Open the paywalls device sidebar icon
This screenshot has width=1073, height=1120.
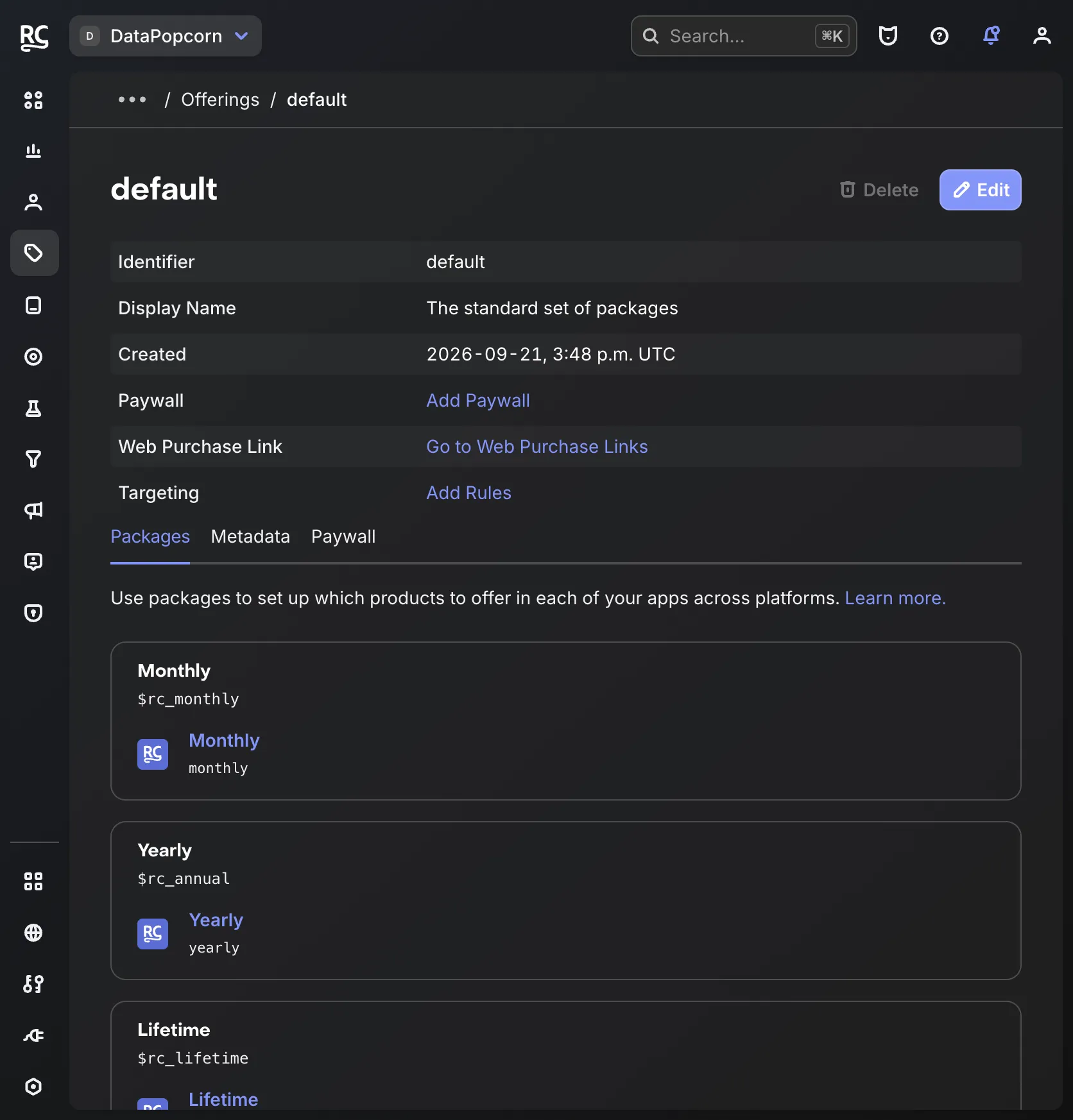[x=33, y=305]
